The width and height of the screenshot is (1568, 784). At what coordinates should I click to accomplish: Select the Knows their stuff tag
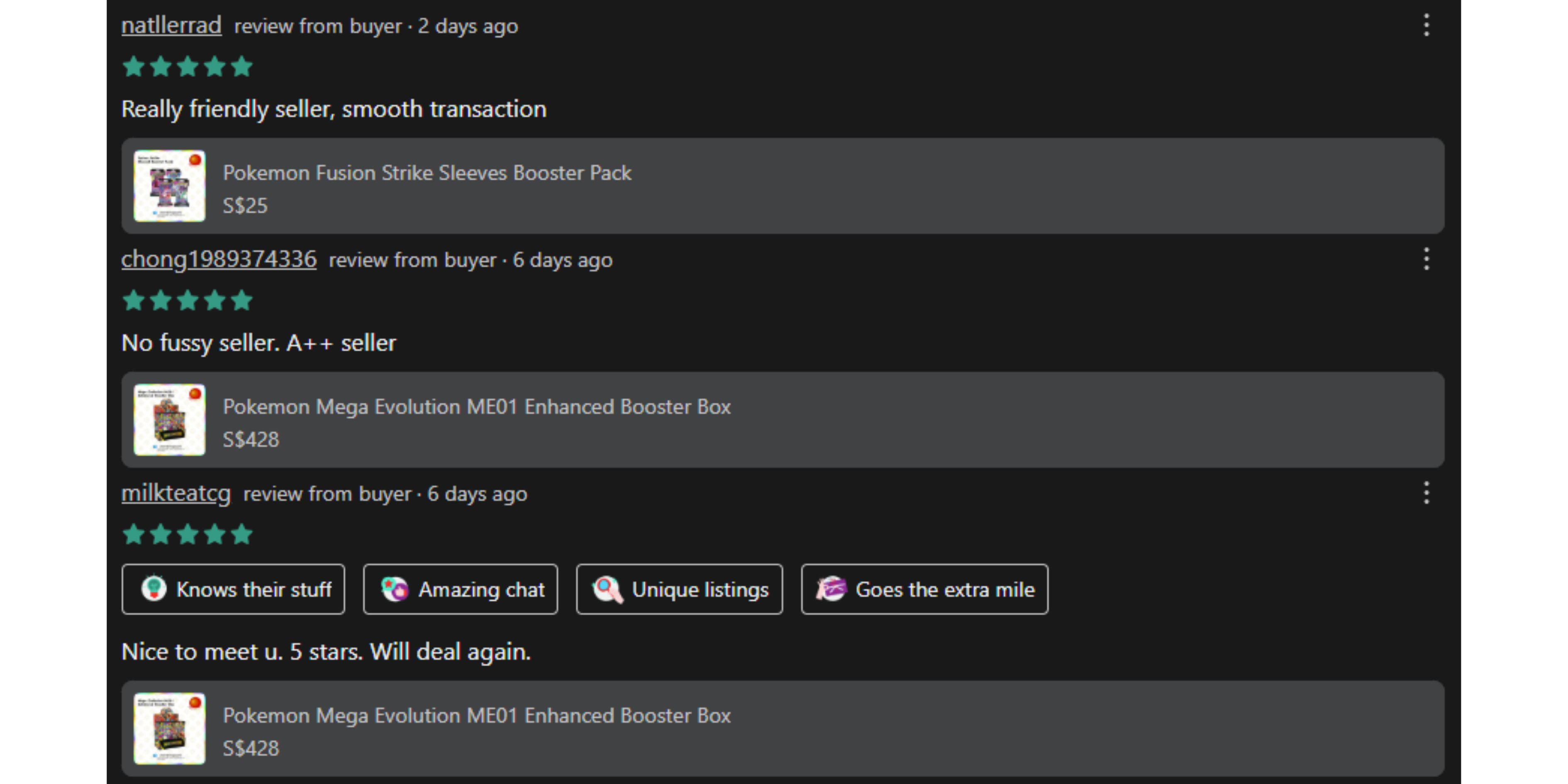pyautogui.click(x=233, y=589)
